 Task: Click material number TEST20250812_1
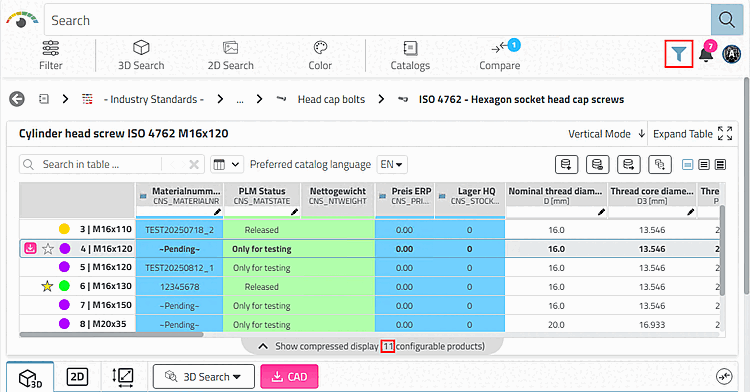179,268
